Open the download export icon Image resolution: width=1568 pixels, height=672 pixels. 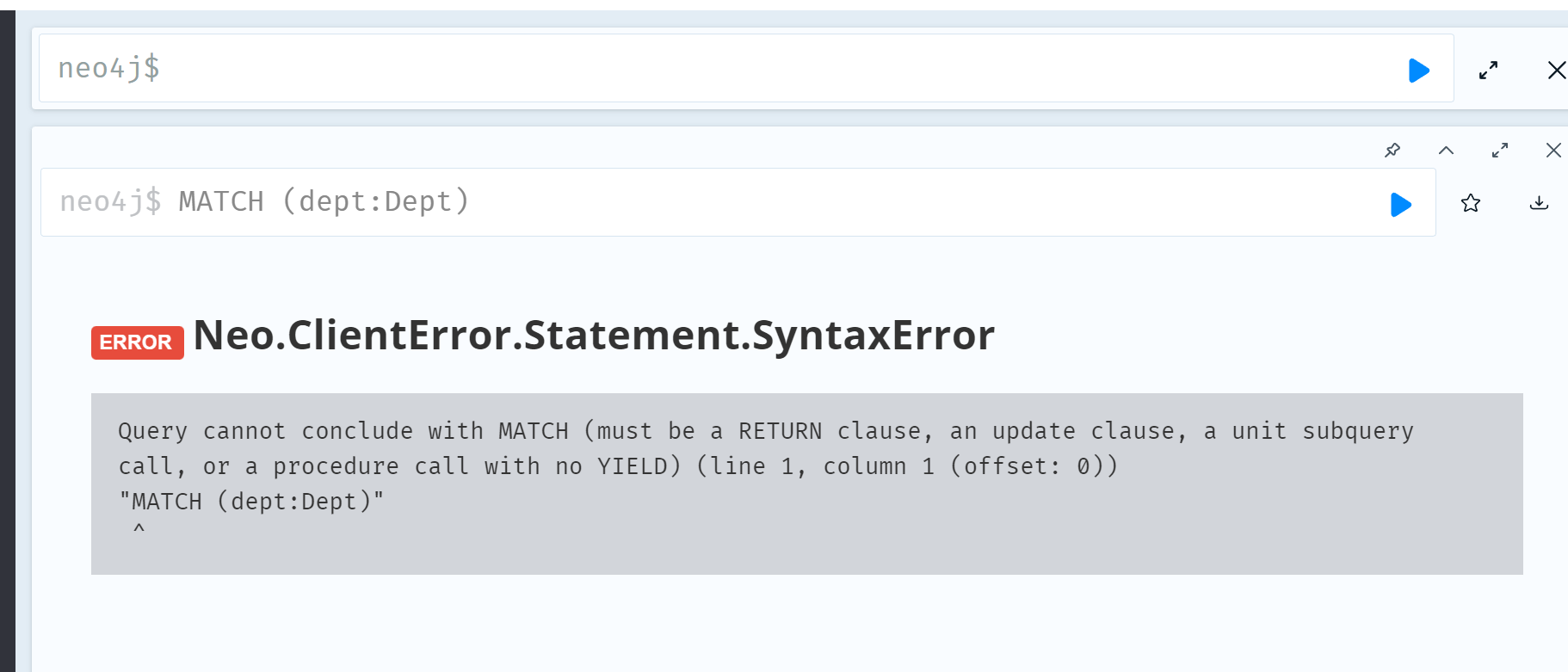point(1539,203)
